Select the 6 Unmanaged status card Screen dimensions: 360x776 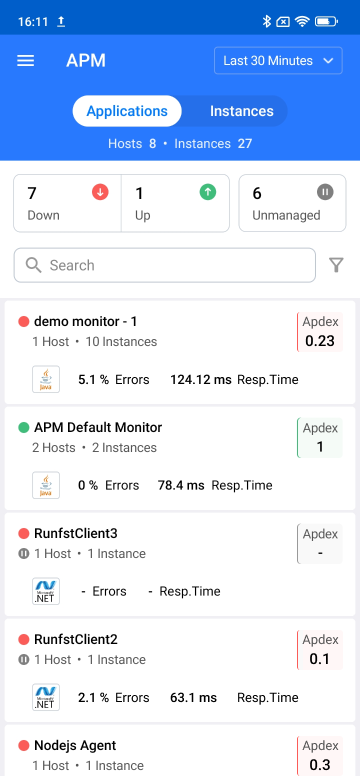tap(292, 203)
